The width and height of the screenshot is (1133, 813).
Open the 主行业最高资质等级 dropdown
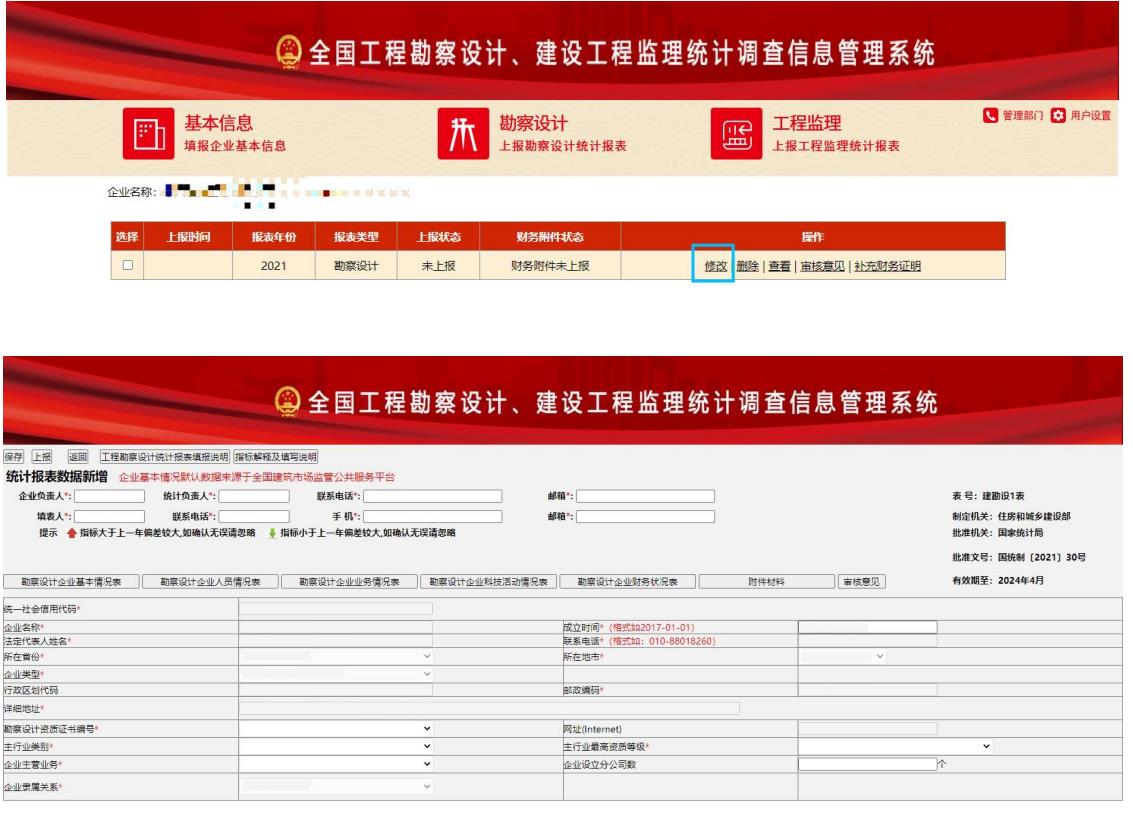(x=897, y=745)
